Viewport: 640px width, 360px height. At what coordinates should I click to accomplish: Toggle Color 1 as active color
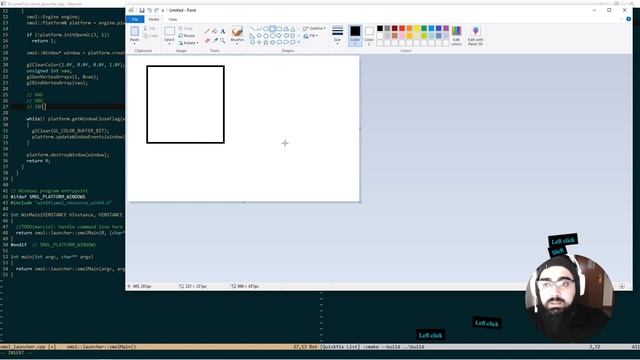click(x=355, y=36)
